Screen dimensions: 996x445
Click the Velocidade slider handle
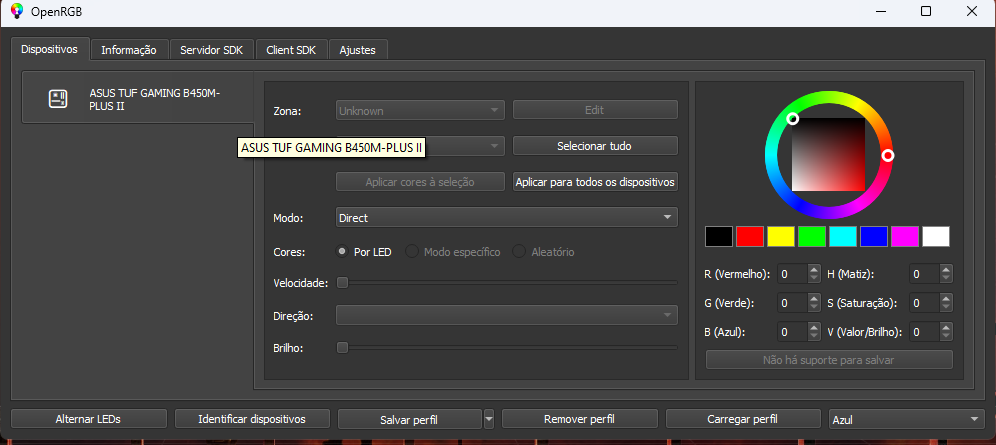click(x=342, y=282)
